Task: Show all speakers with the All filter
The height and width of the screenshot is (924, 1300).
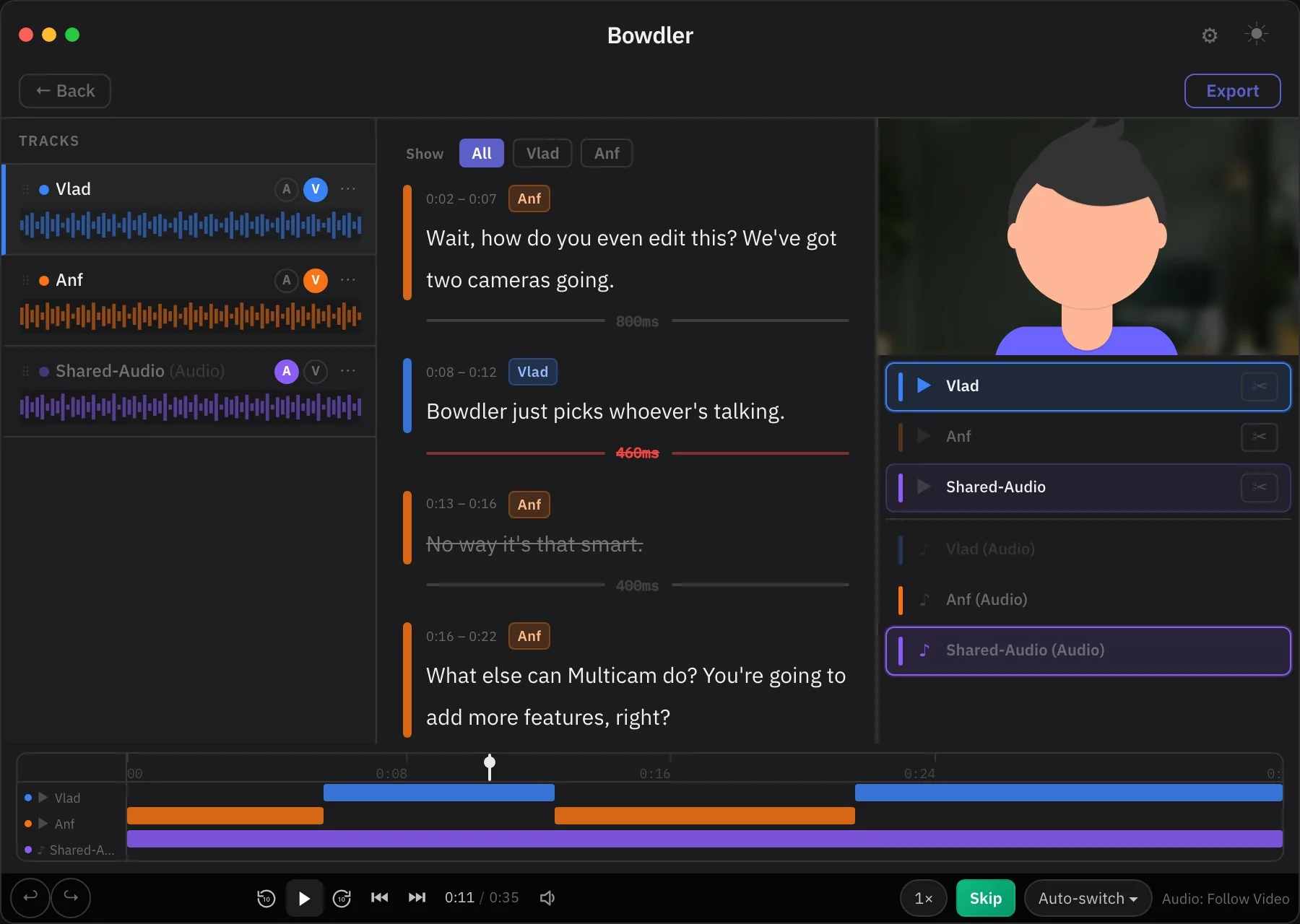Action: click(x=482, y=153)
